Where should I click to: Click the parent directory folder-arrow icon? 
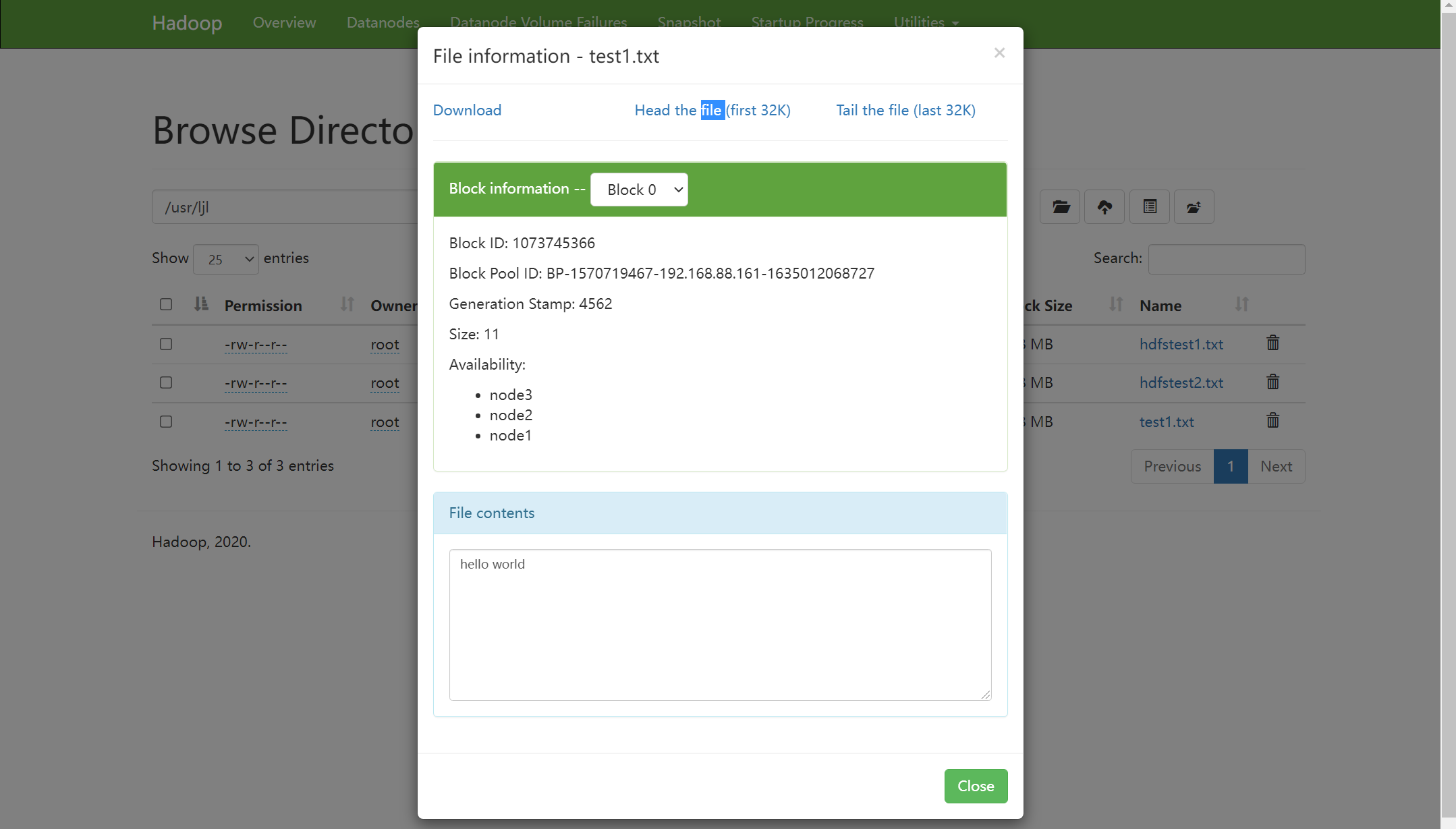coord(1194,207)
